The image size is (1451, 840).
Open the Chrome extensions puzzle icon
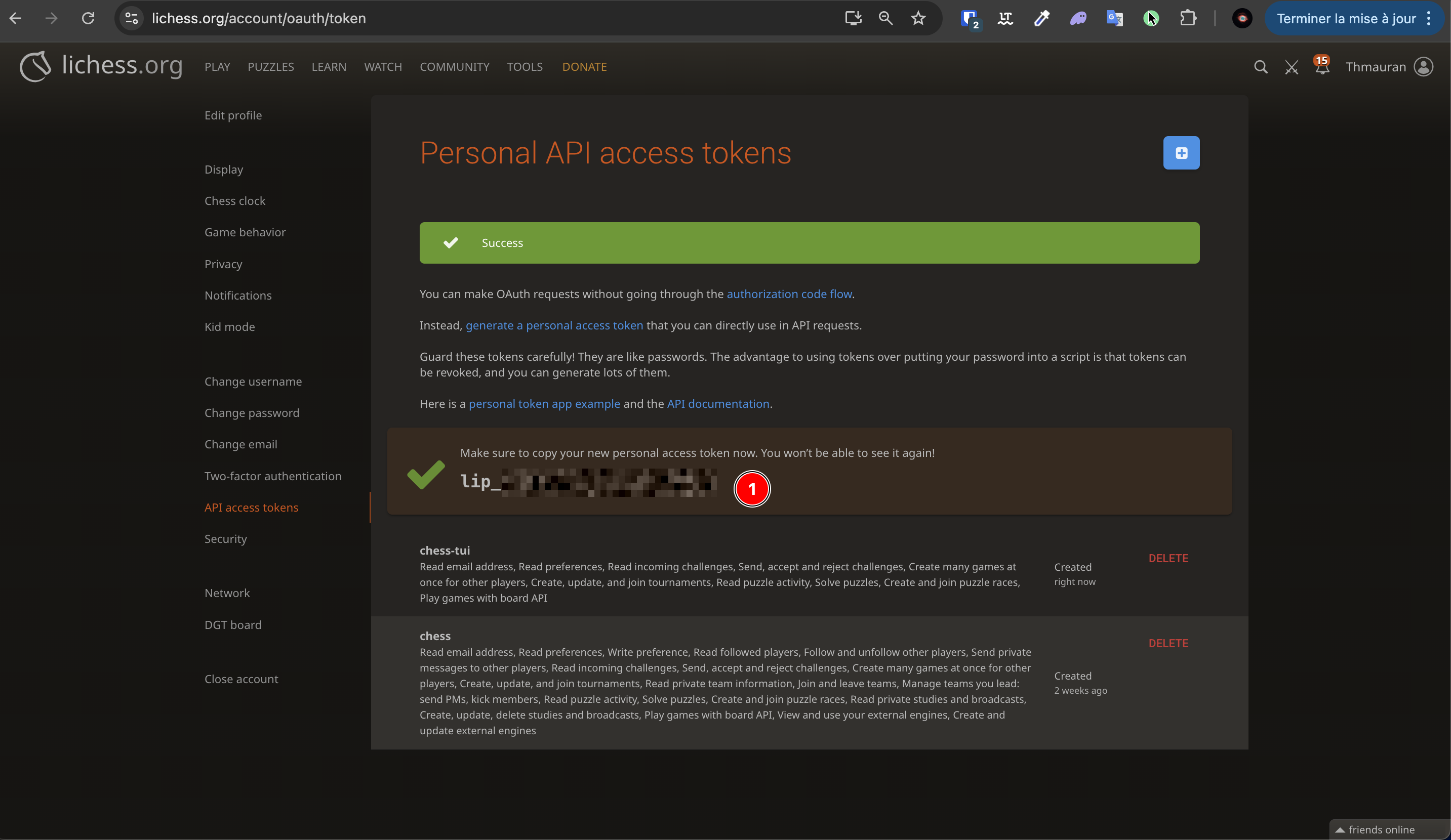pos(1188,18)
